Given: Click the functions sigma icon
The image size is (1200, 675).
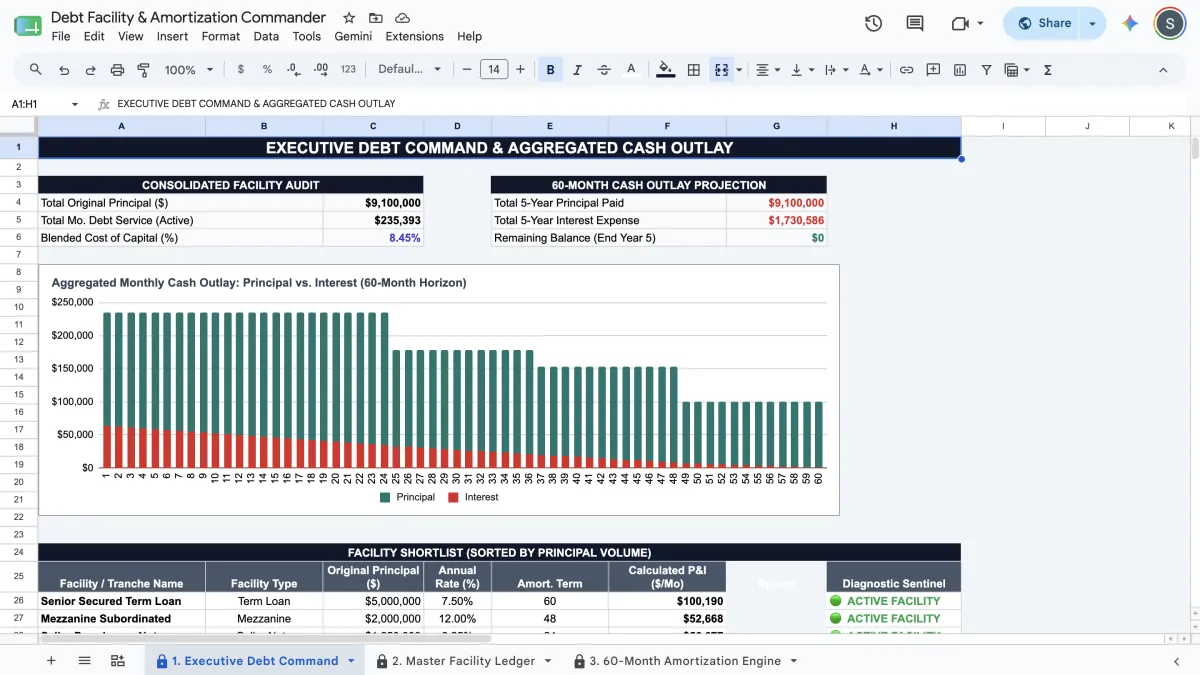Looking at the screenshot, I should (x=1047, y=70).
